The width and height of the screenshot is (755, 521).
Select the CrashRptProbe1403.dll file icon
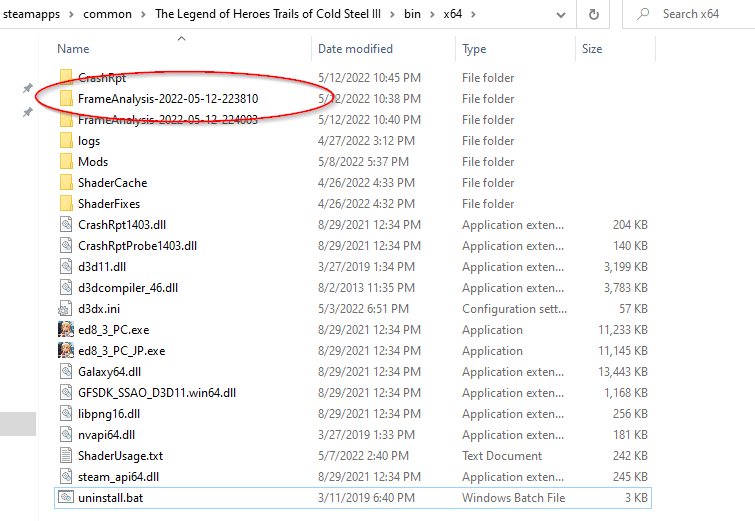click(x=66, y=246)
